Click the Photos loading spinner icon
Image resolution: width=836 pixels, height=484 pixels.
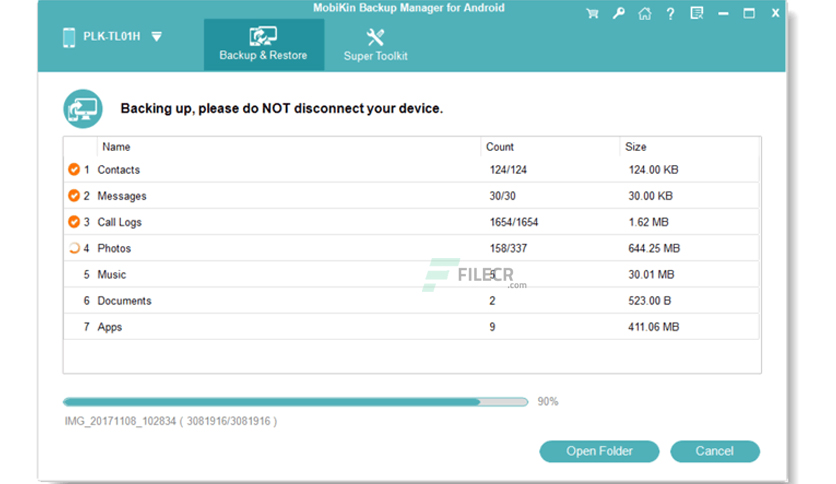74,248
